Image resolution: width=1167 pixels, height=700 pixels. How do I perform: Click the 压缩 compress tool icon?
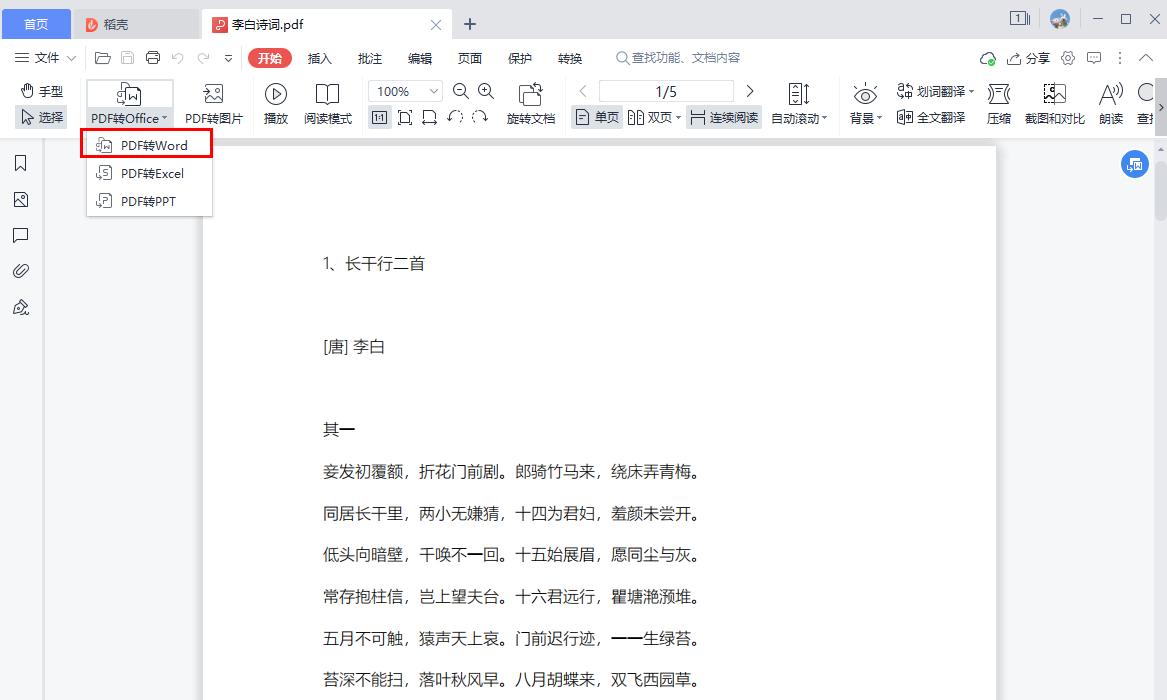point(999,101)
